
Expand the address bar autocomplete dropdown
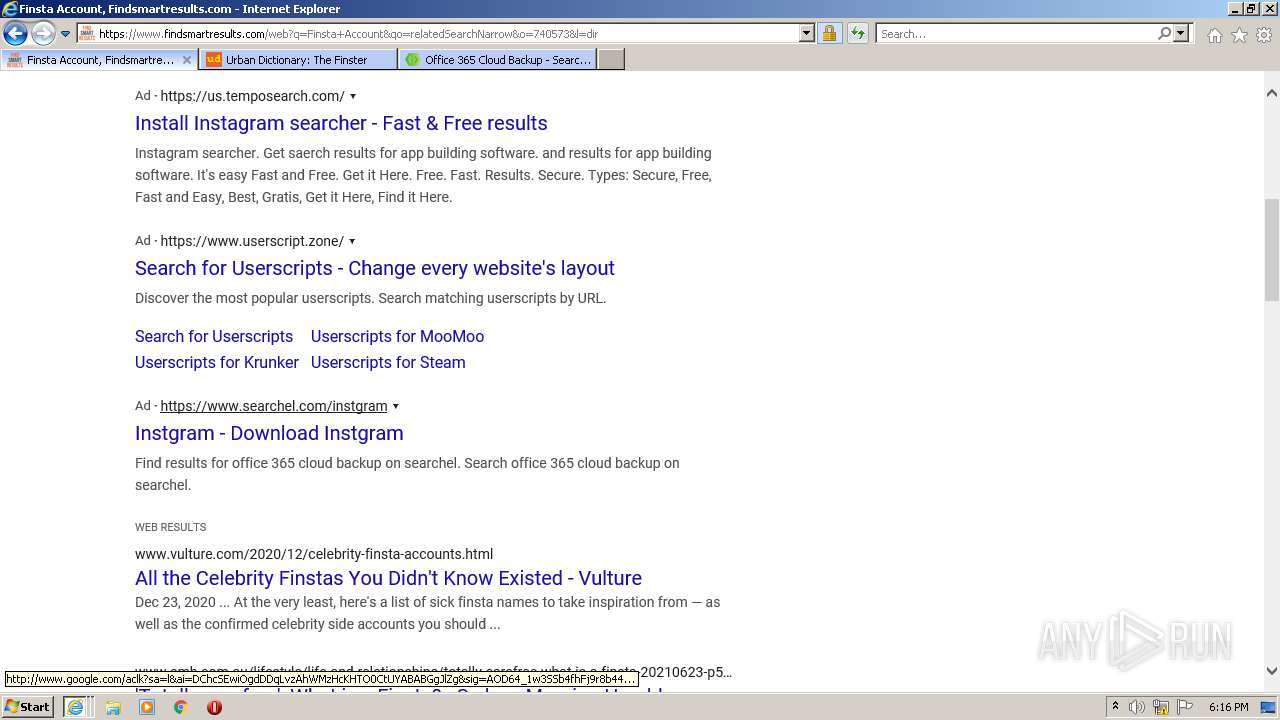807,34
